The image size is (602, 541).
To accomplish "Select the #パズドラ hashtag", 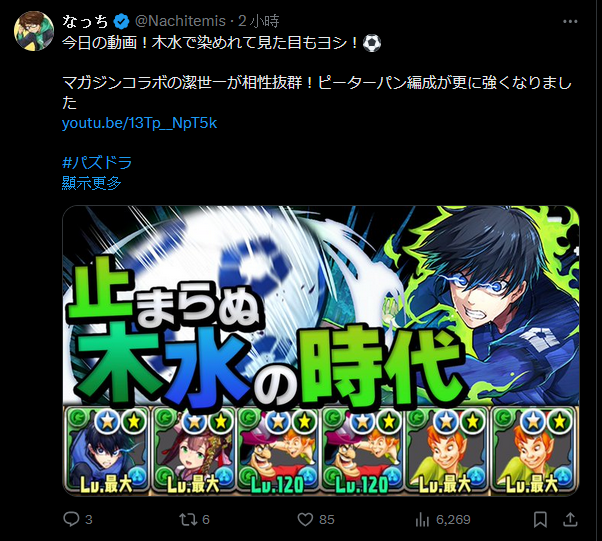I will pos(97,162).
